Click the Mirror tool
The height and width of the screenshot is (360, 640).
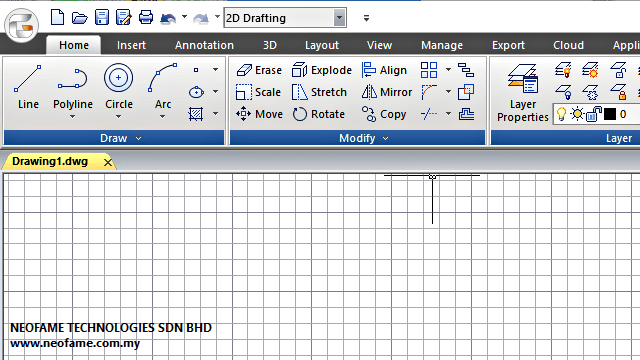(387, 92)
